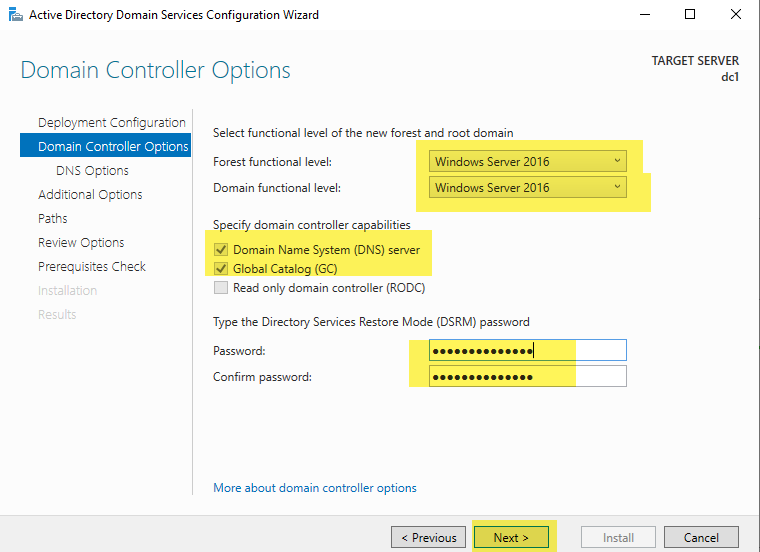Screen dimensions: 760x552
Task: Open the Forest functional level dropdown
Action: click(527, 161)
